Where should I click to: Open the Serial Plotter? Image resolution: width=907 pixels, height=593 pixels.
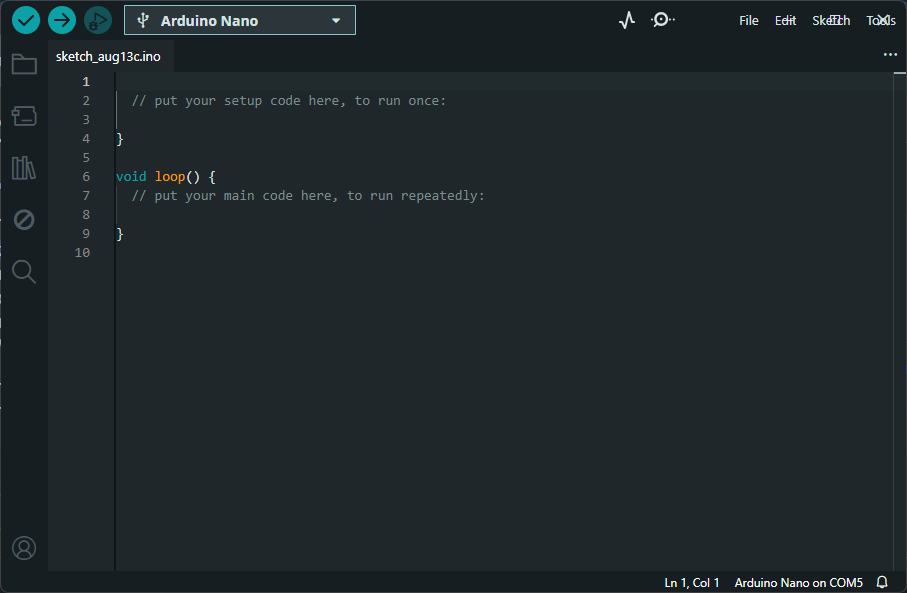(627, 20)
